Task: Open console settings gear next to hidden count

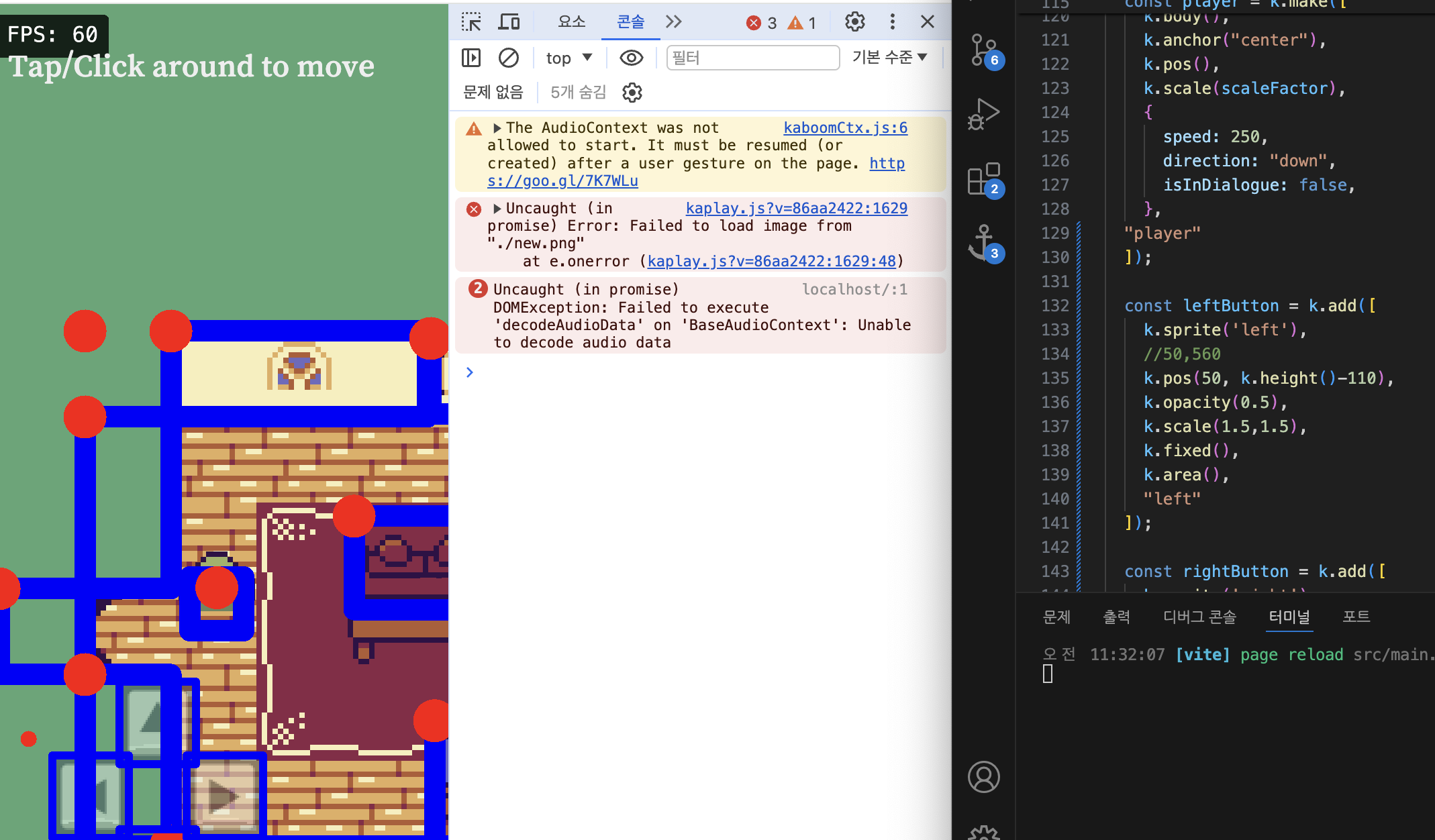Action: pyautogui.click(x=632, y=93)
